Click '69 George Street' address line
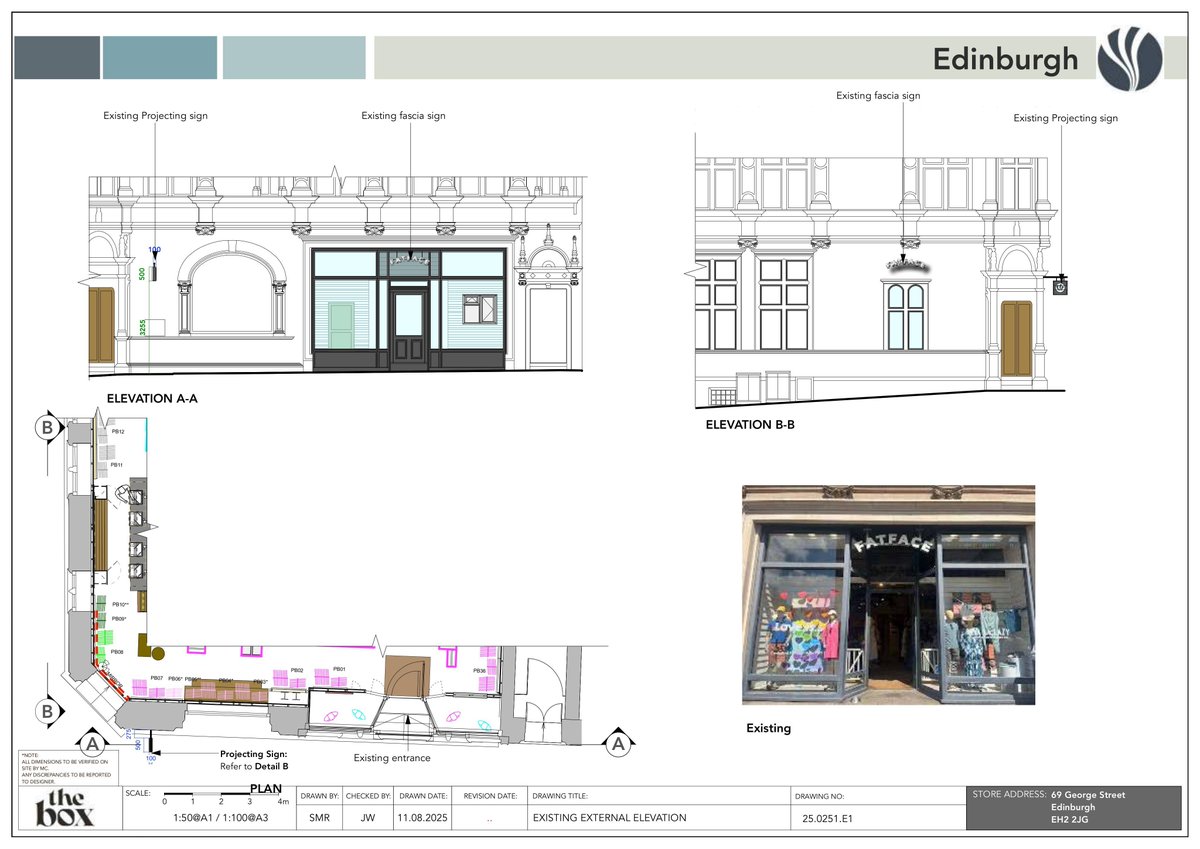Screen dimensions: 1200x849 coord(1088,795)
